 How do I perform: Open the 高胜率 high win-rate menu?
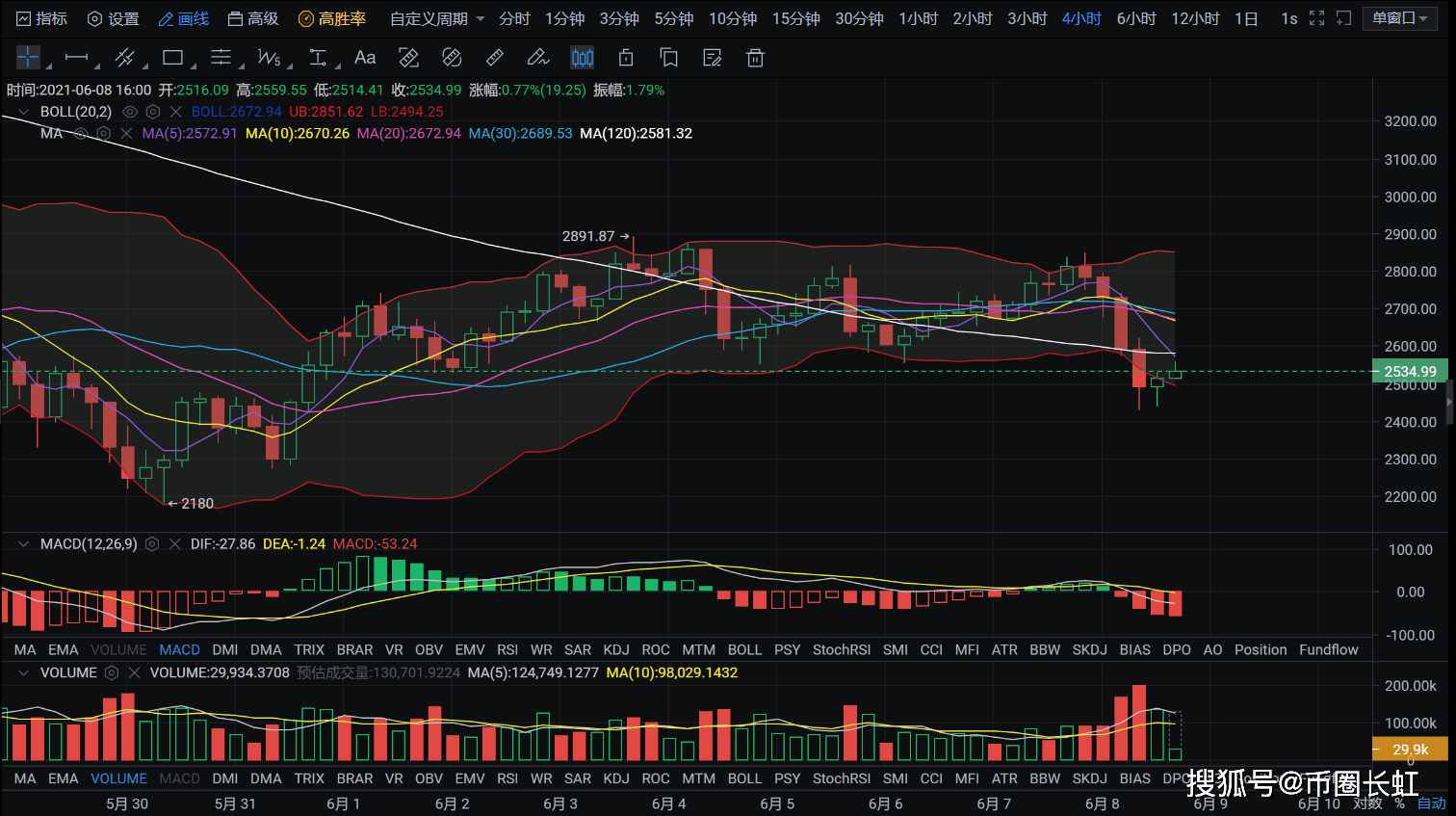point(332,18)
